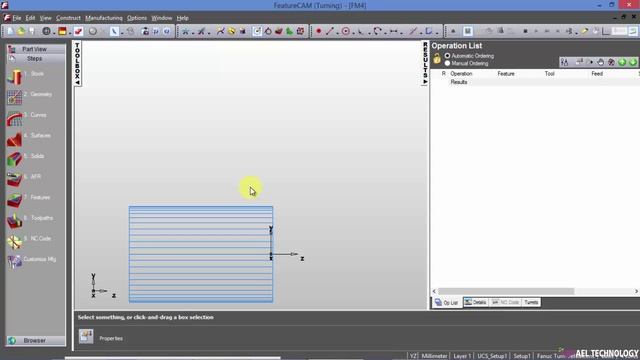Screen dimensions: 640x360
Task: Open the Solids step
Action: [26, 158]
